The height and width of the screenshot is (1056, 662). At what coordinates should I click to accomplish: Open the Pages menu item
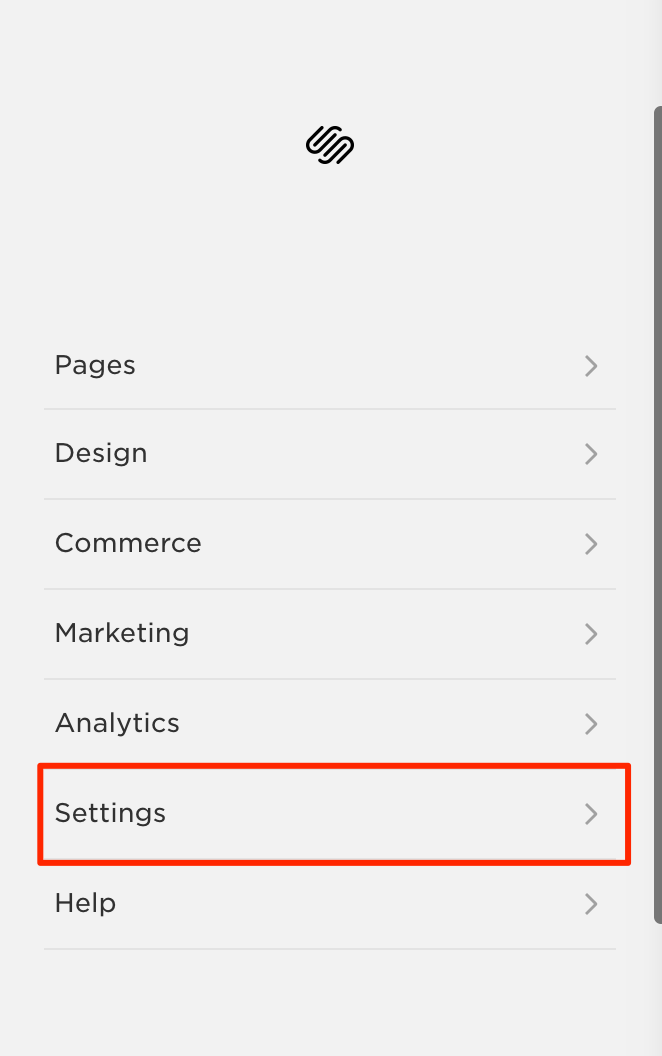(x=330, y=365)
